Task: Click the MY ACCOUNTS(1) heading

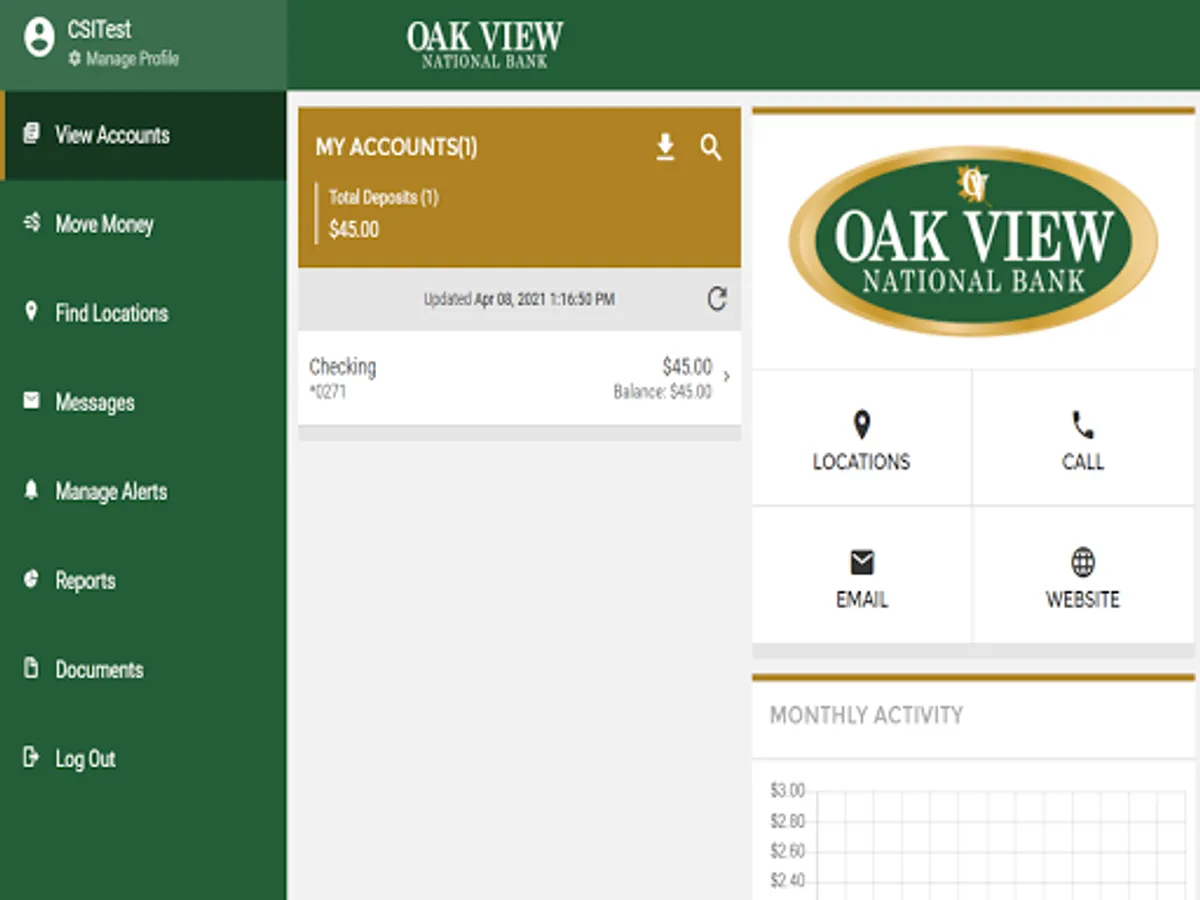Action: click(397, 147)
